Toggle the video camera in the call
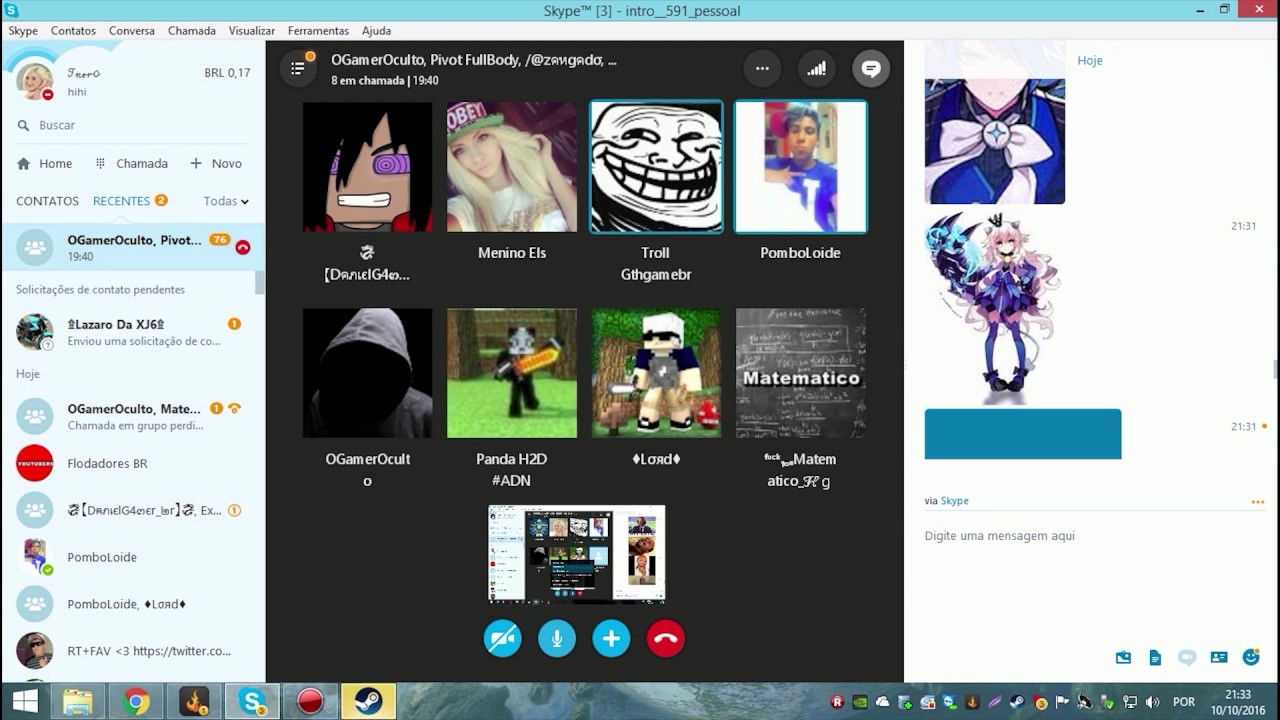 (502, 638)
